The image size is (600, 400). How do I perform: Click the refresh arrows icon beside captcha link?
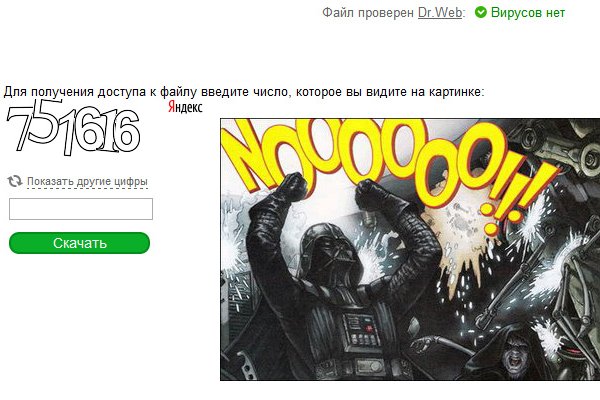pyautogui.click(x=15, y=181)
